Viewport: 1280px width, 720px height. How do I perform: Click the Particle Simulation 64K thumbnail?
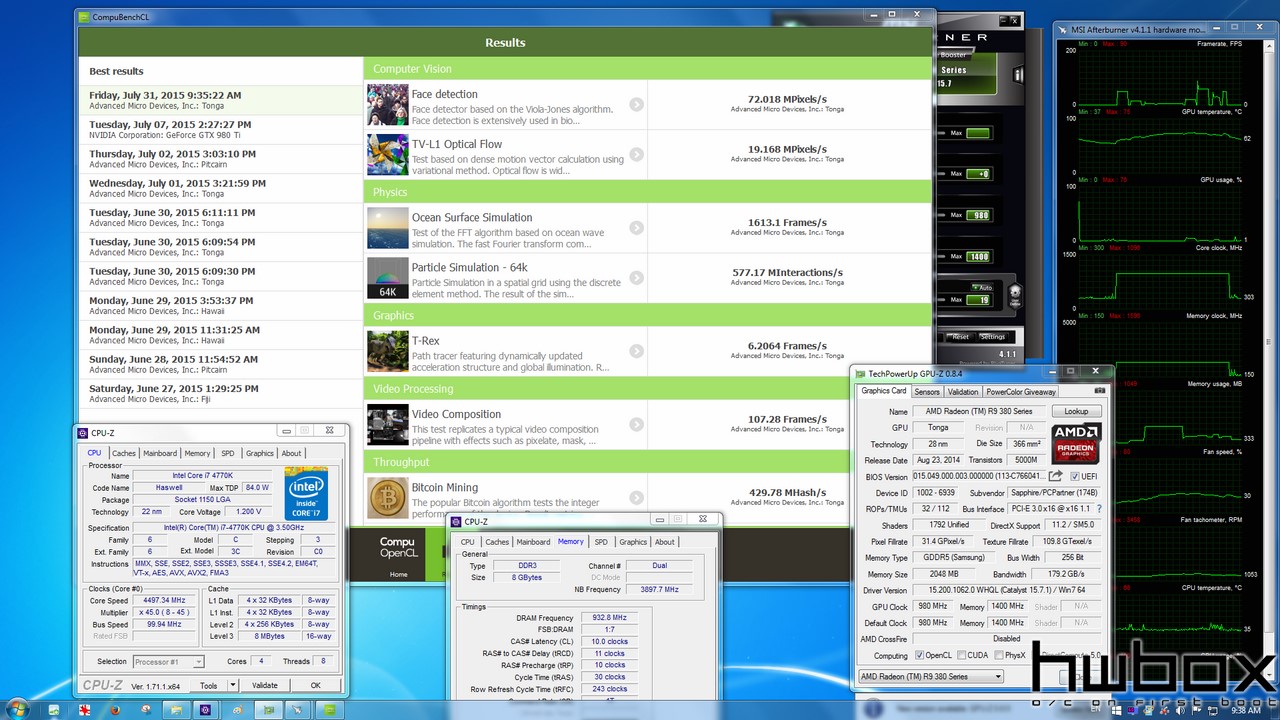pos(387,278)
